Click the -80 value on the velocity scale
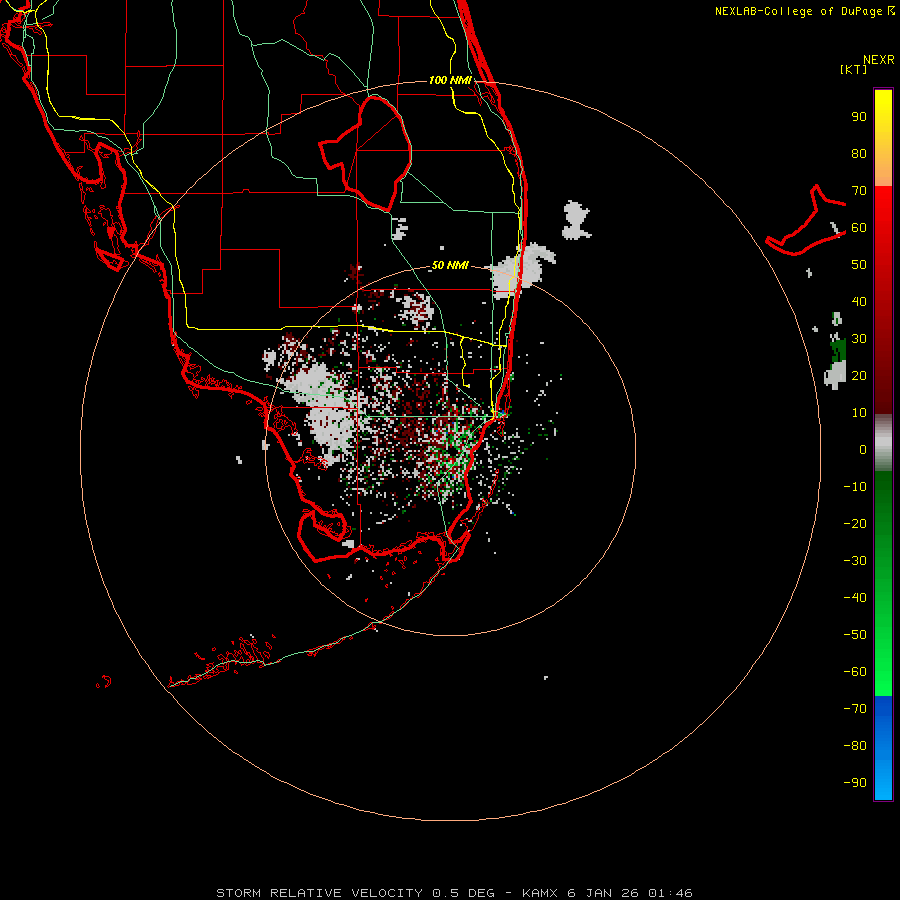Screen dimensions: 900x900 [855, 746]
